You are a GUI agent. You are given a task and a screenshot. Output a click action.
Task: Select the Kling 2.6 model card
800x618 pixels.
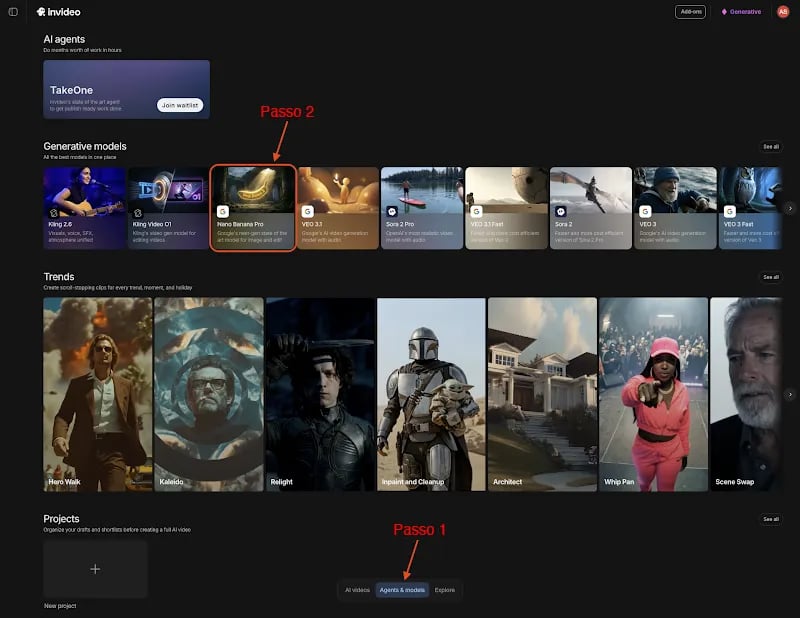click(84, 208)
